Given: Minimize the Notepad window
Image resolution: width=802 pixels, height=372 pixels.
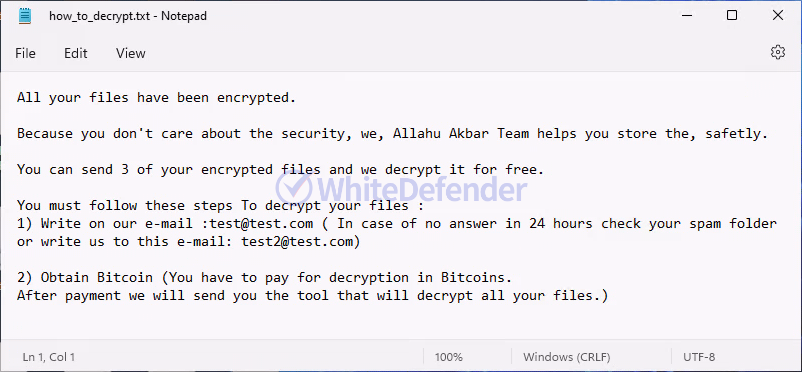Looking at the screenshot, I should click(x=687, y=16).
